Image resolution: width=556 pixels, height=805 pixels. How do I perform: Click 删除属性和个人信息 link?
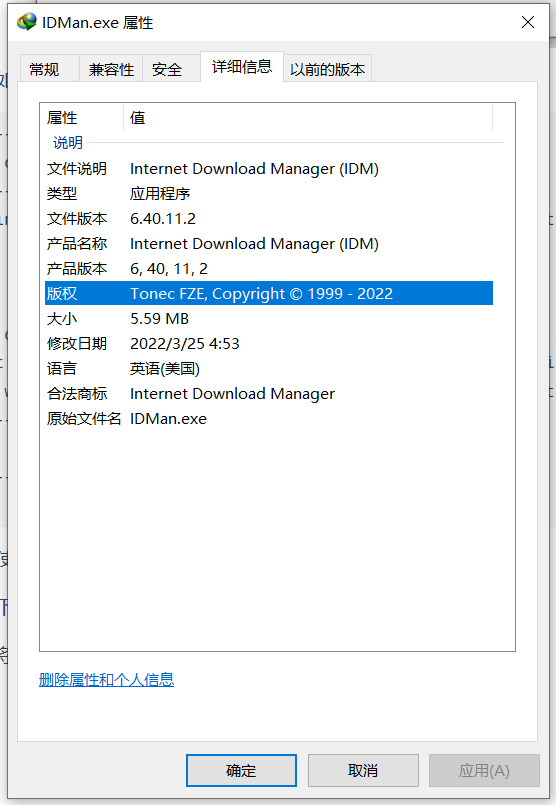tap(106, 680)
